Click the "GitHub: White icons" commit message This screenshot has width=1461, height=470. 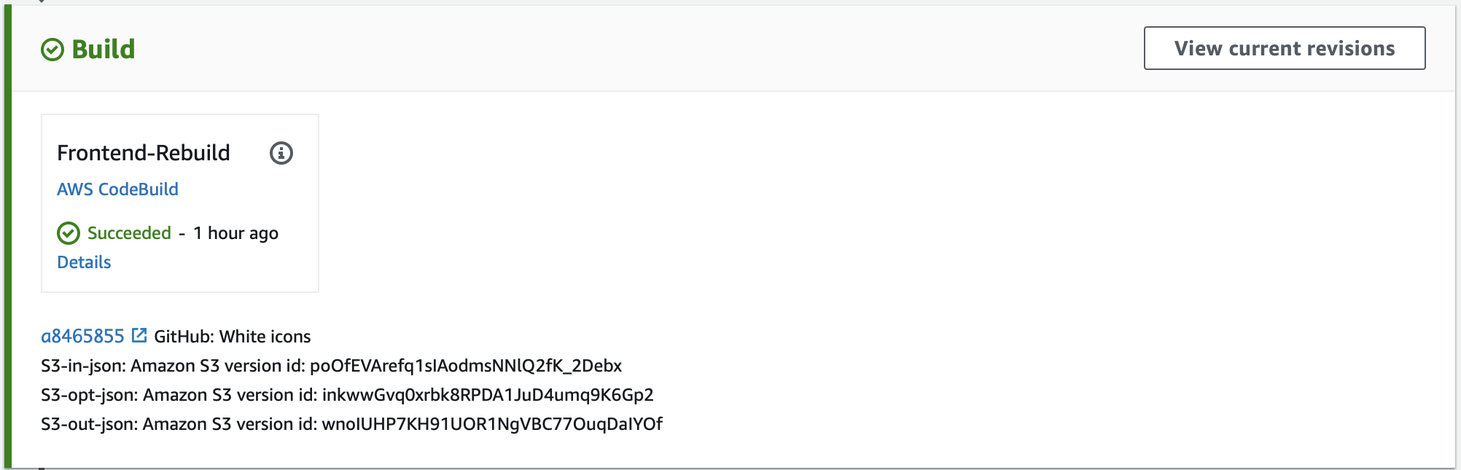tap(232, 336)
